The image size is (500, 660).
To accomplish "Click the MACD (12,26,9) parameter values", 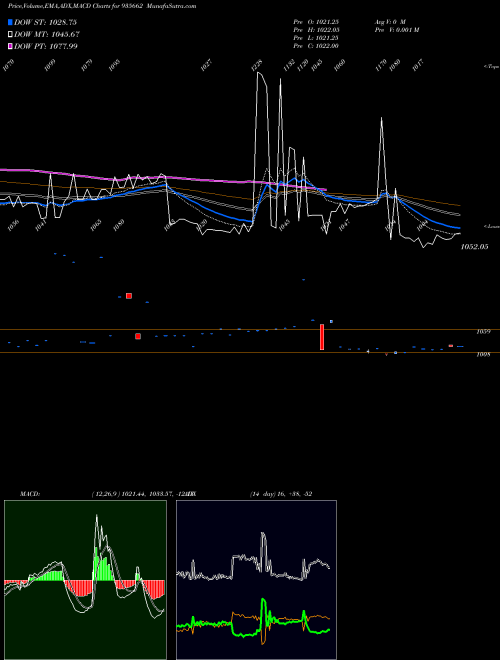I will click(x=141, y=494).
